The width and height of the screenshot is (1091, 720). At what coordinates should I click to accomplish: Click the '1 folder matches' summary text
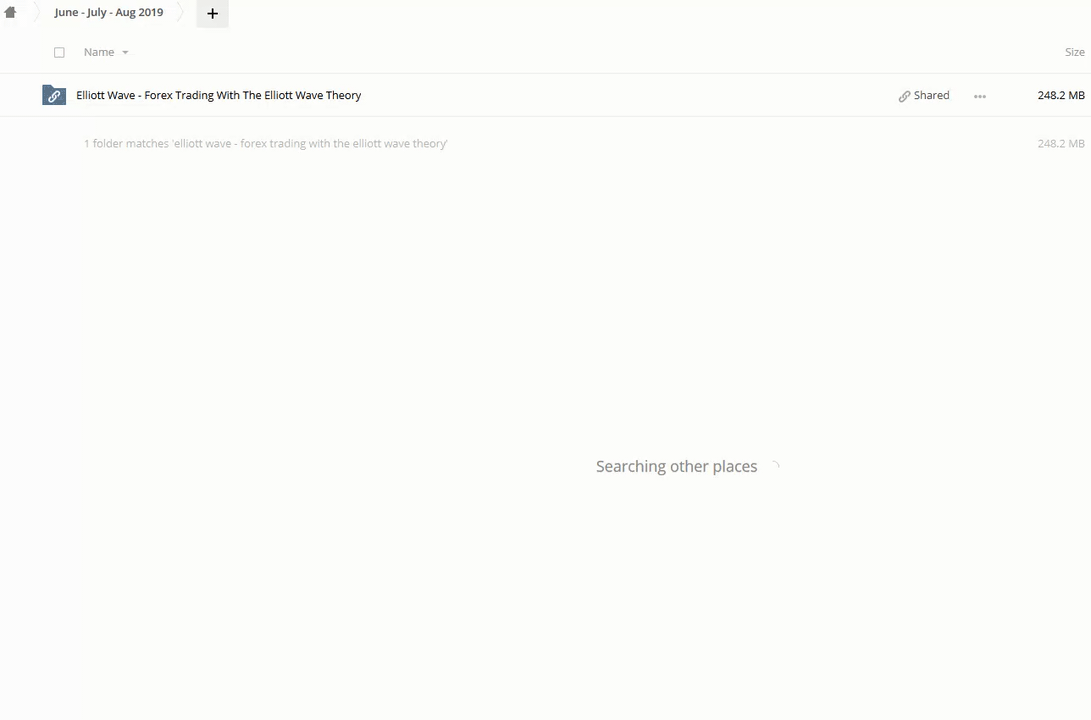coord(265,144)
